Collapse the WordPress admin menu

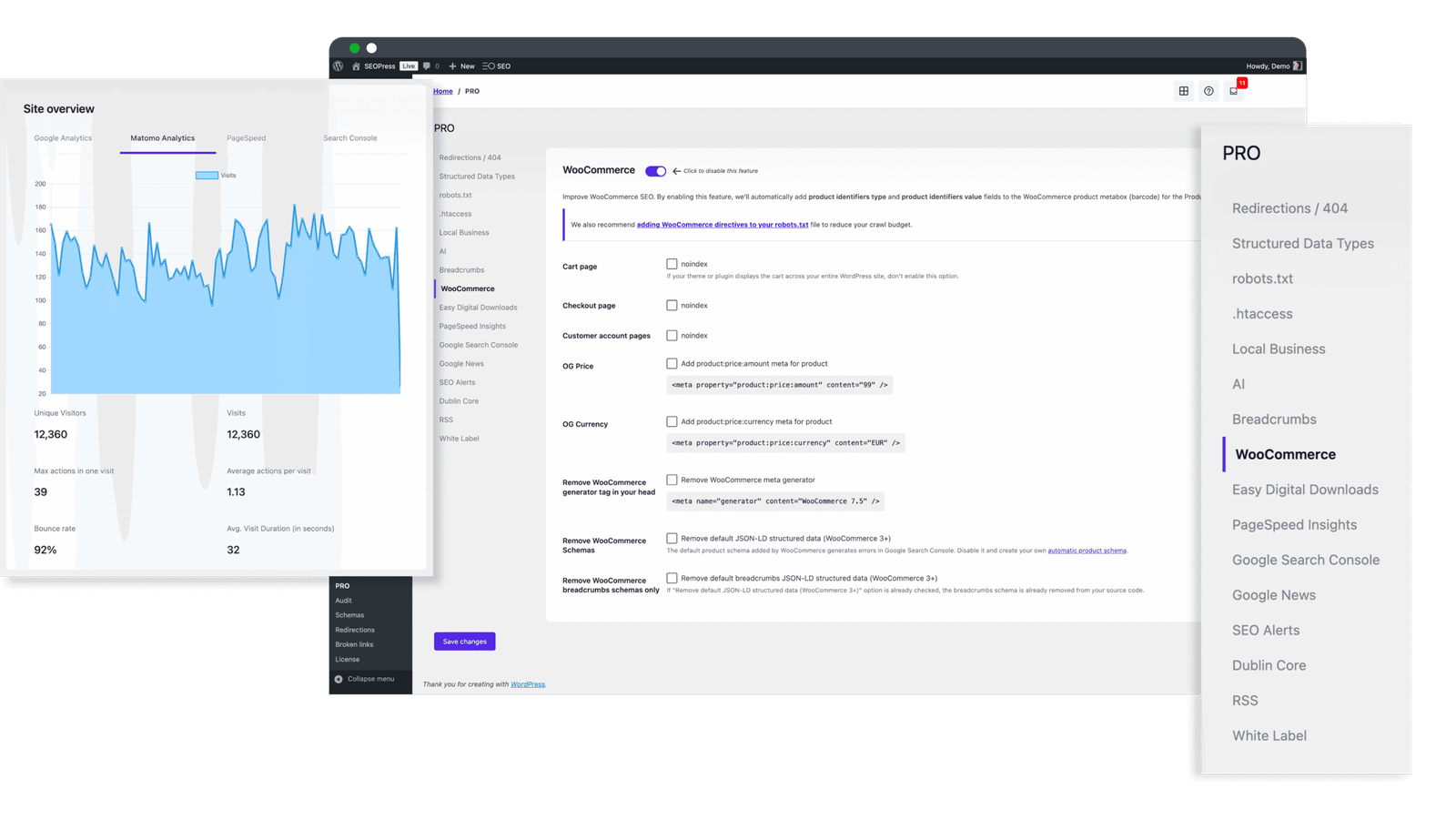pos(364,679)
